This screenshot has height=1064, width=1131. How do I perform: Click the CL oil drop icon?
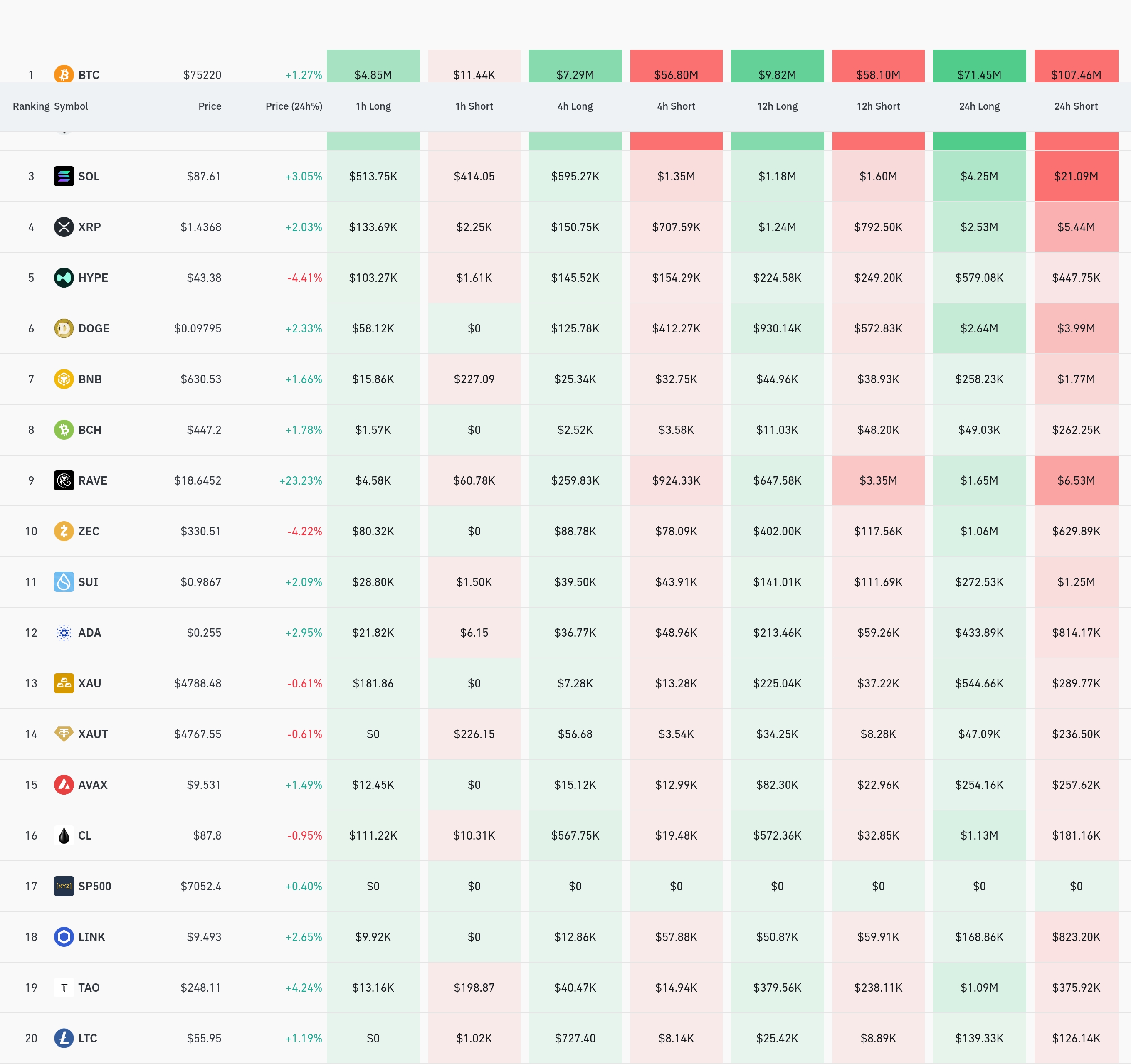pyautogui.click(x=64, y=835)
